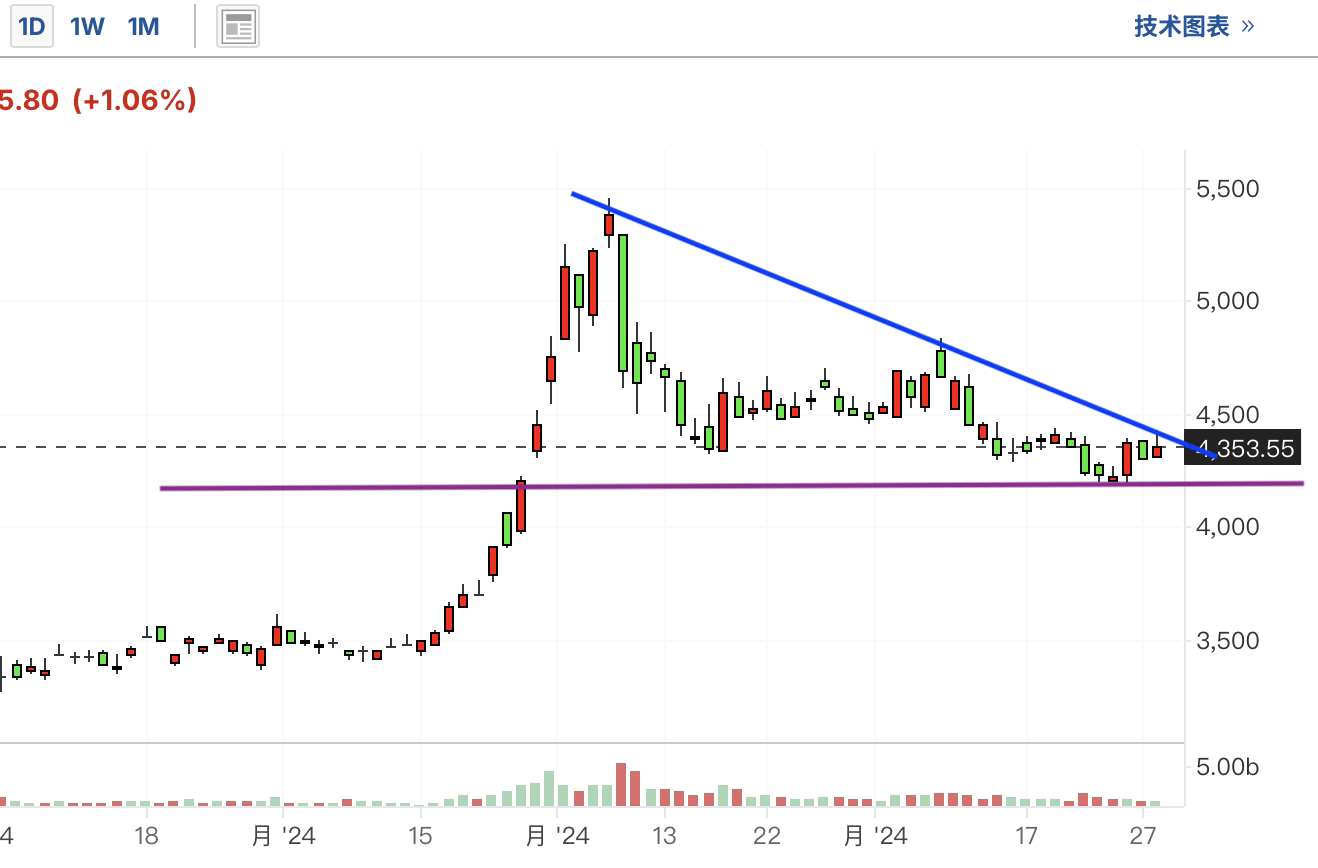1318x868 pixels.
Task: Switch to the 1W timeframe
Action: tap(87, 27)
